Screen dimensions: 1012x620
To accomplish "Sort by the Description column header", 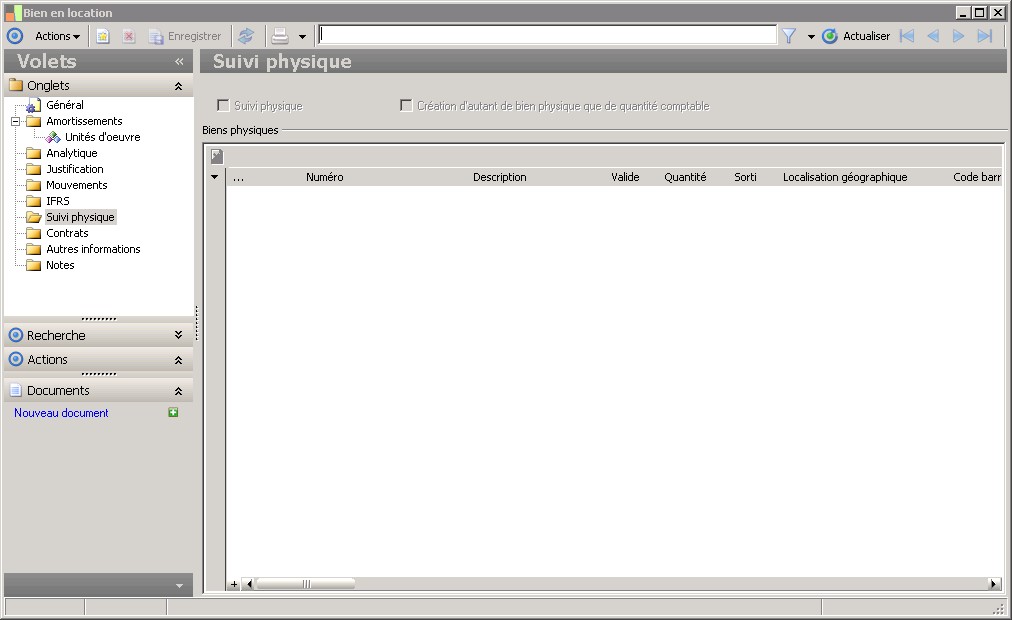I will (500, 177).
